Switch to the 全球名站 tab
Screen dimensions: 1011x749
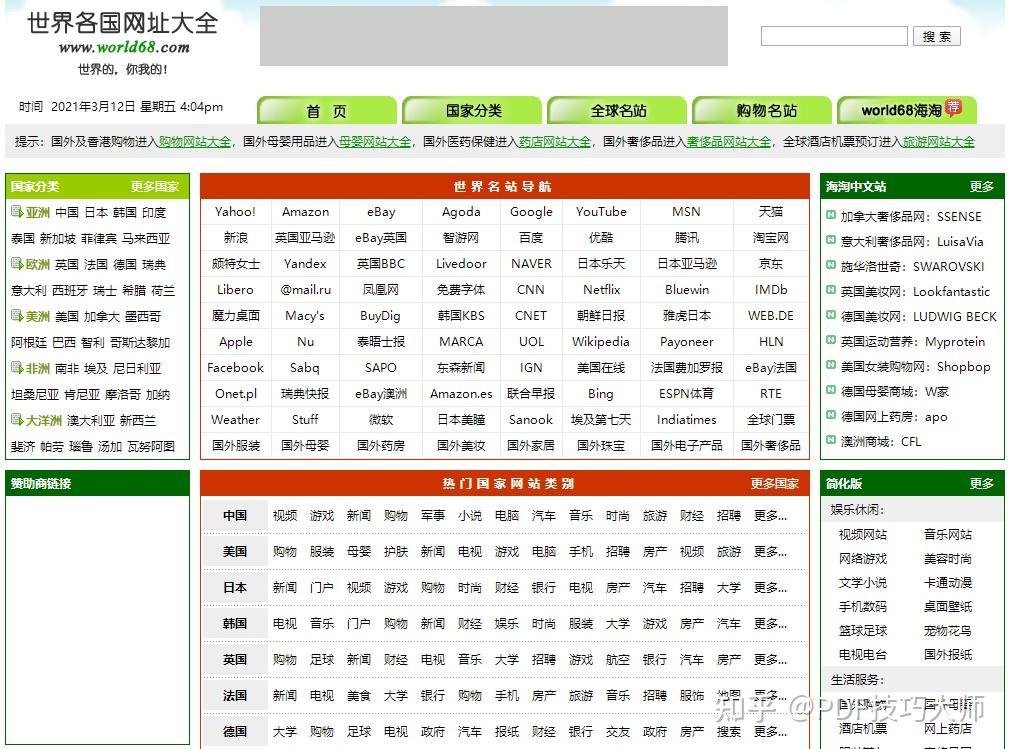[617, 110]
